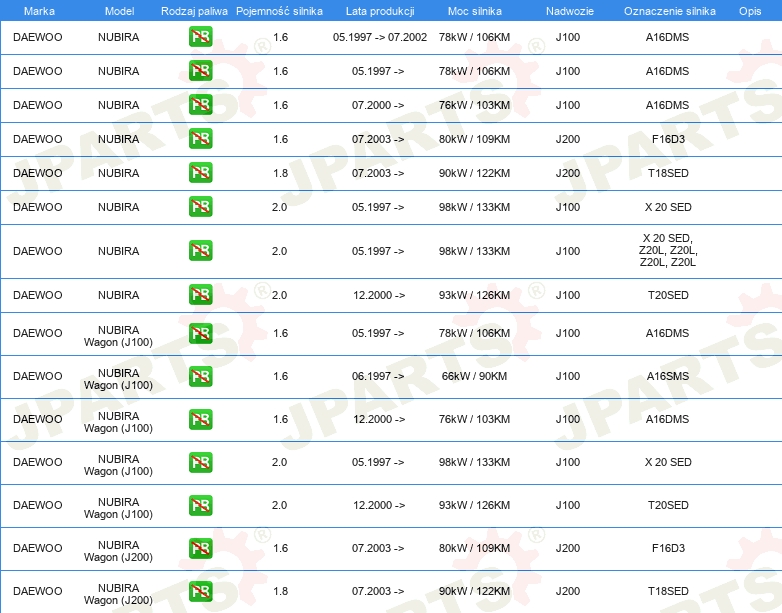
Task: Click the T20SED code in Wagon (J100) row
Action: coord(668,505)
